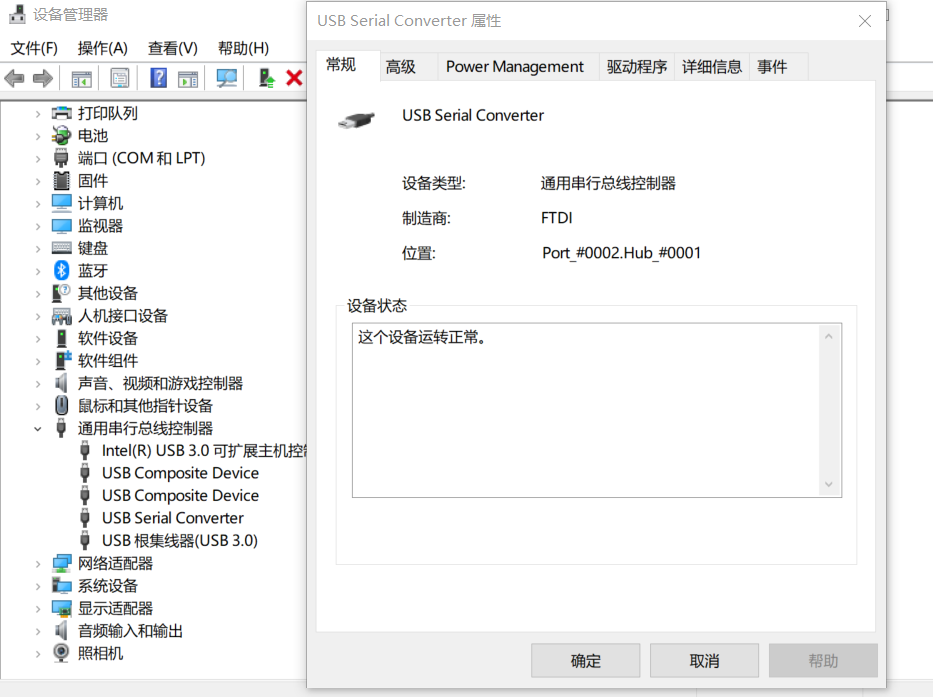The height and width of the screenshot is (697, 933).
Task: Open the 查看(V) menu
Action: (173, 48)
